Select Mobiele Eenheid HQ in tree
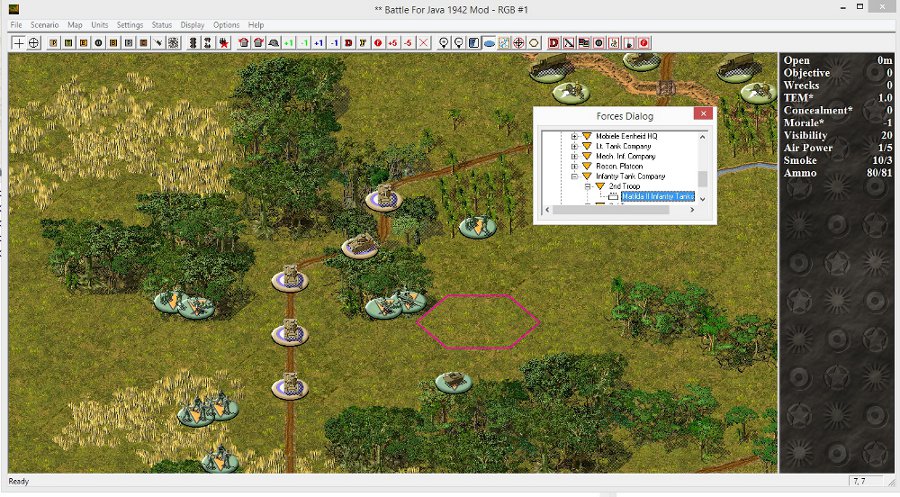Viewport: 900px width, 497px height. 626,137
